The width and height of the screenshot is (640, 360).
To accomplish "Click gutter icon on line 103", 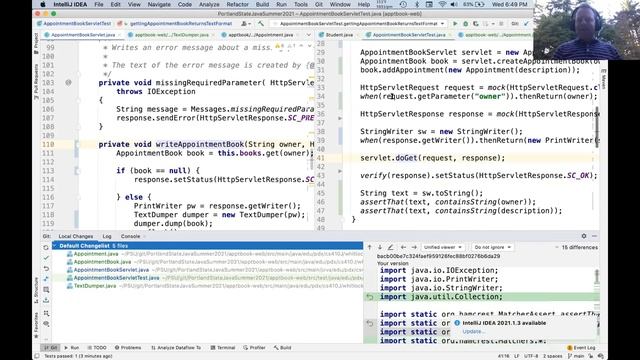I will (68, 82).
